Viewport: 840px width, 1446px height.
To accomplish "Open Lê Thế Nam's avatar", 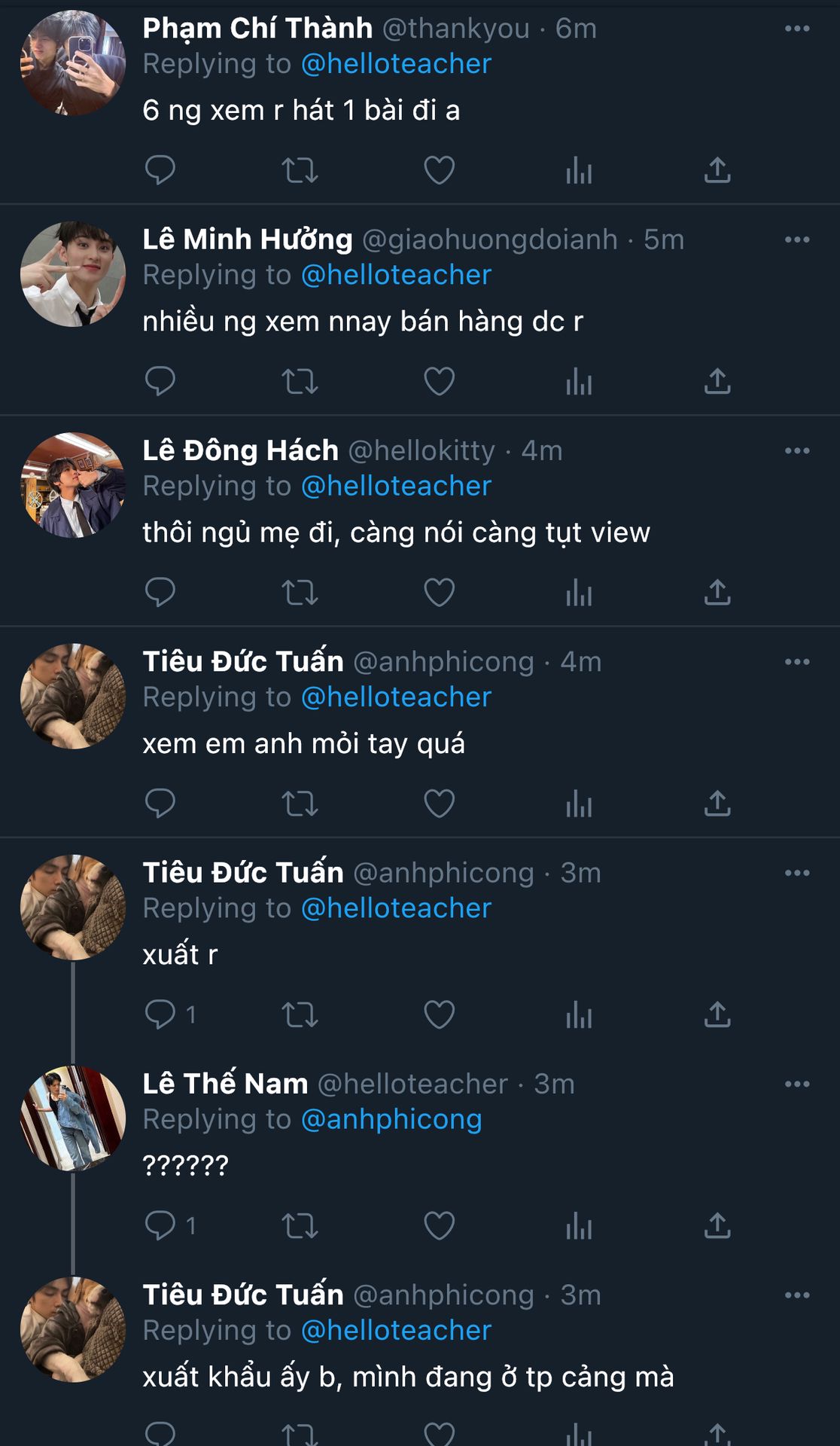I will (x=73, y=1118).
